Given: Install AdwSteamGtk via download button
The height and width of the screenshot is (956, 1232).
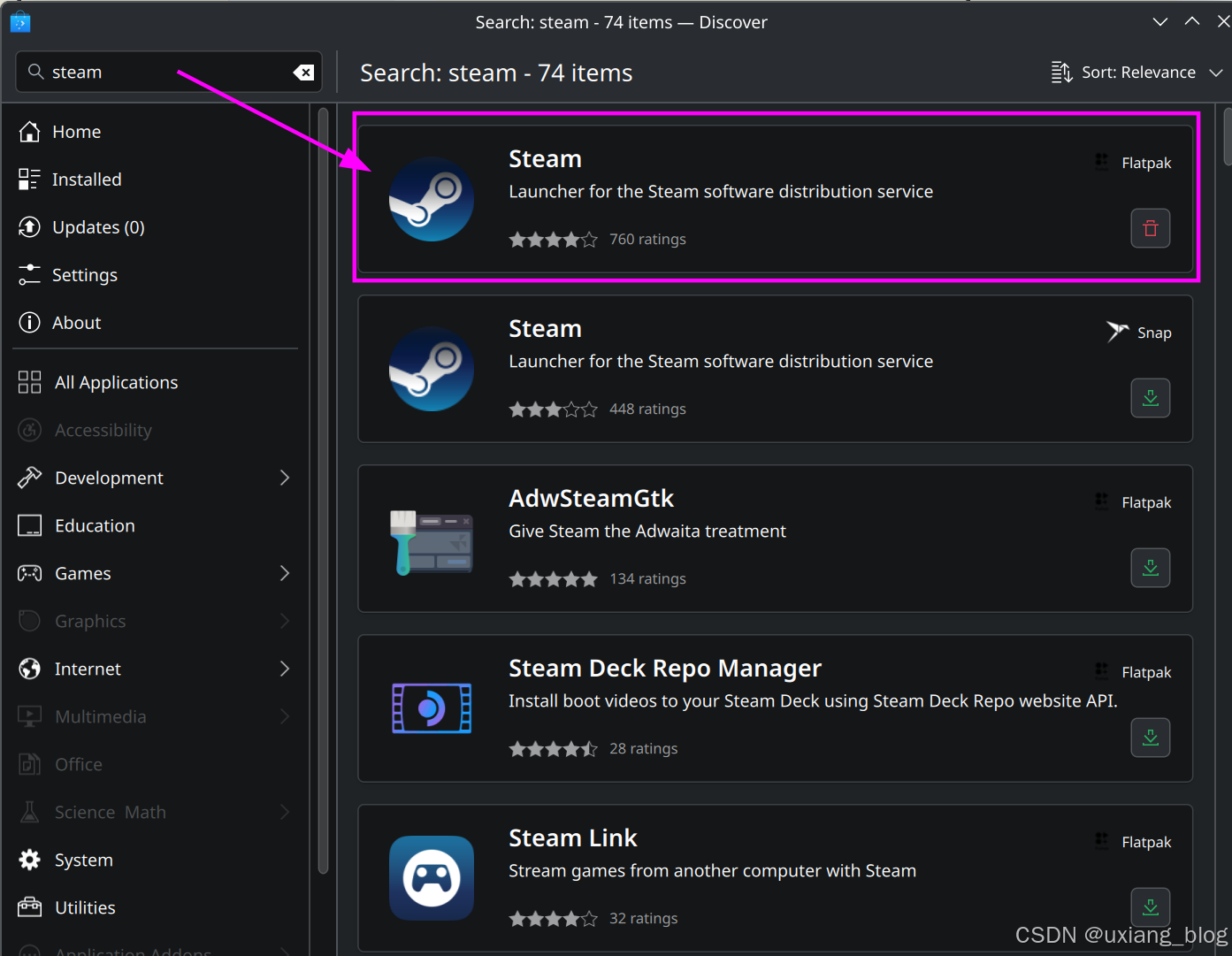Looking at the screenshot, I should (1151, 568).
